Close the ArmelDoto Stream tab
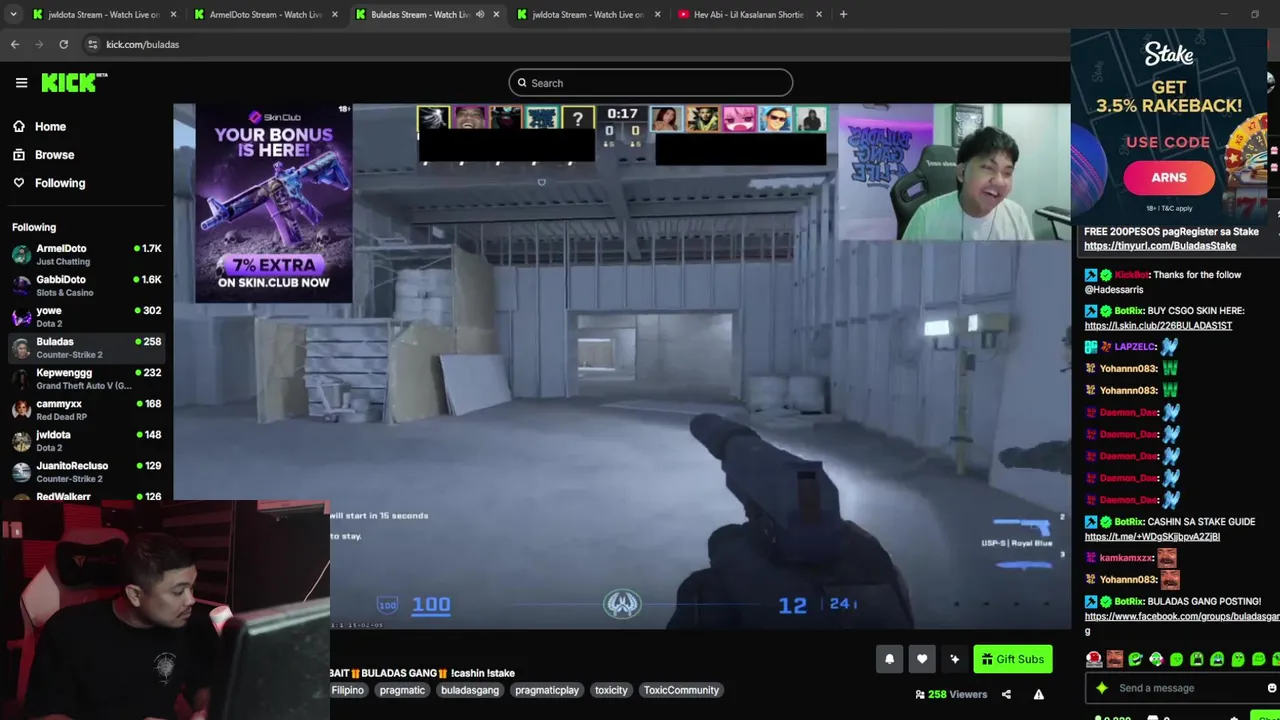 click(x=335, y=14)
